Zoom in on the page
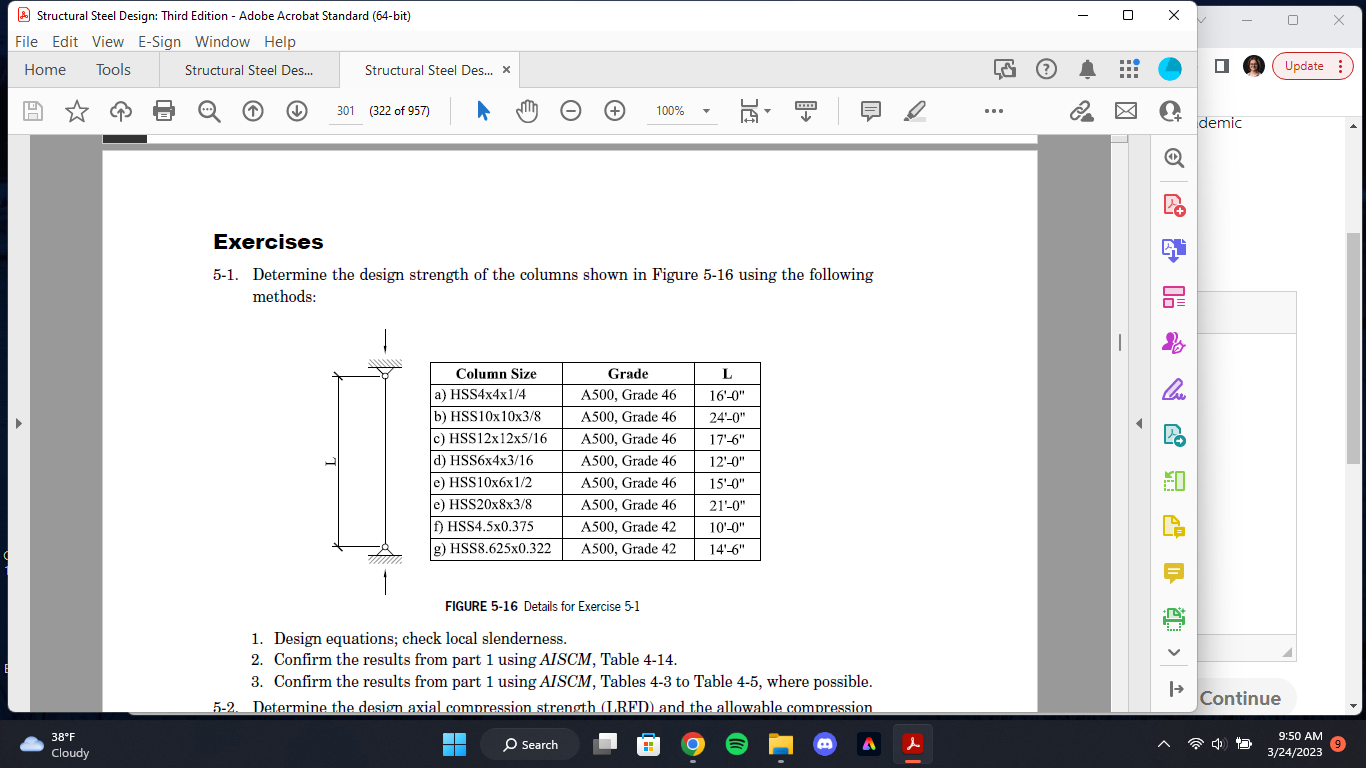1366x768 pixels. (x=615, y=111)
